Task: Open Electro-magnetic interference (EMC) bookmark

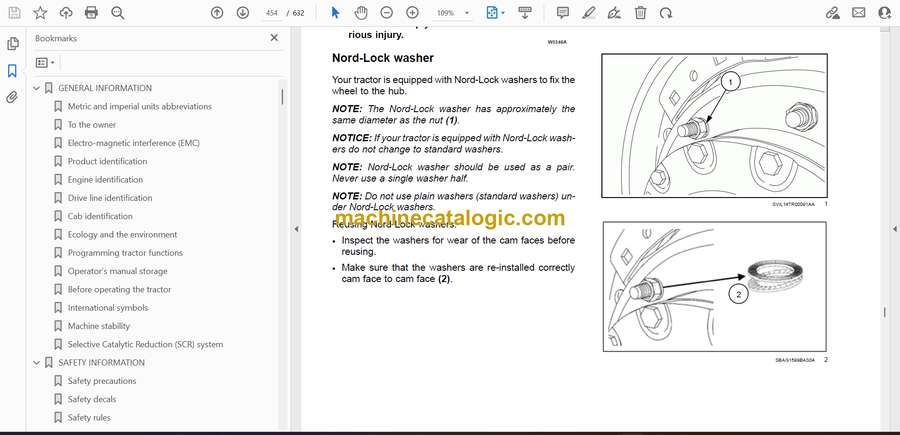Action: click(134, 143)
